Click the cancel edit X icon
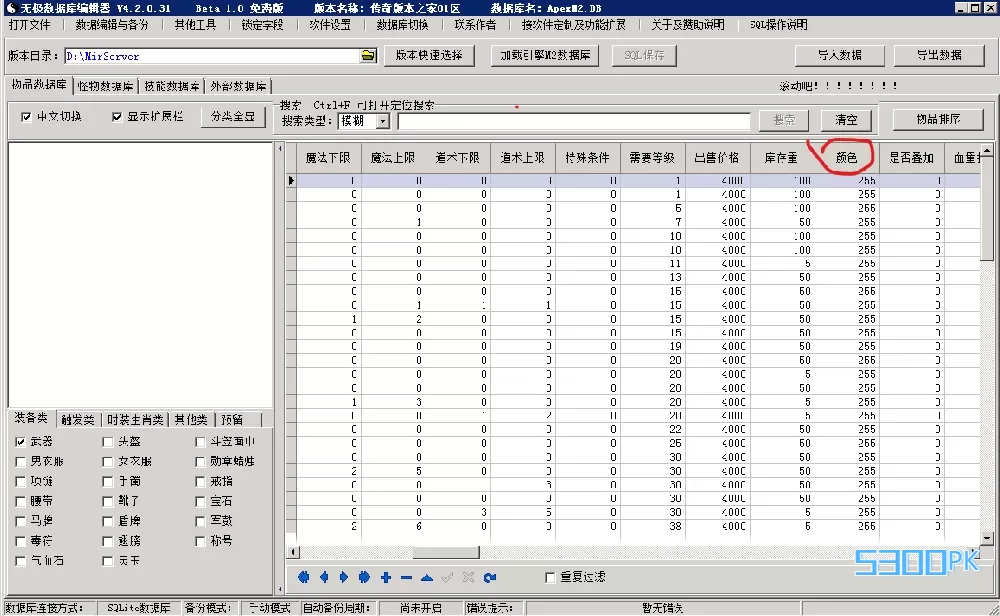This screenshot has width=1000, height=616. pyautogui.click(x=468, y=577)
